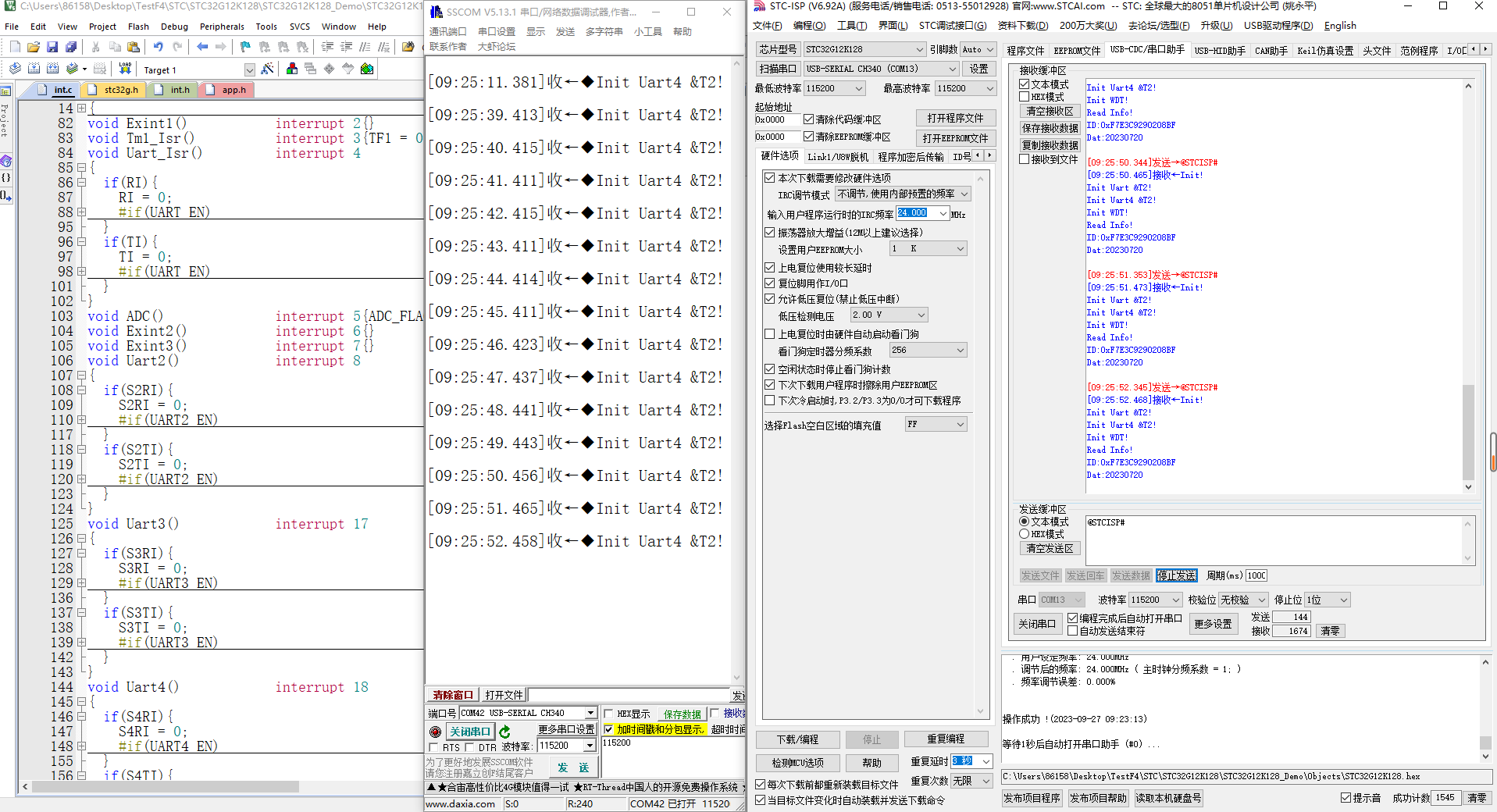
Task: Click the 关闭串口 button in SSCOM
Action: pyautogui.click(x=470, y=732)
